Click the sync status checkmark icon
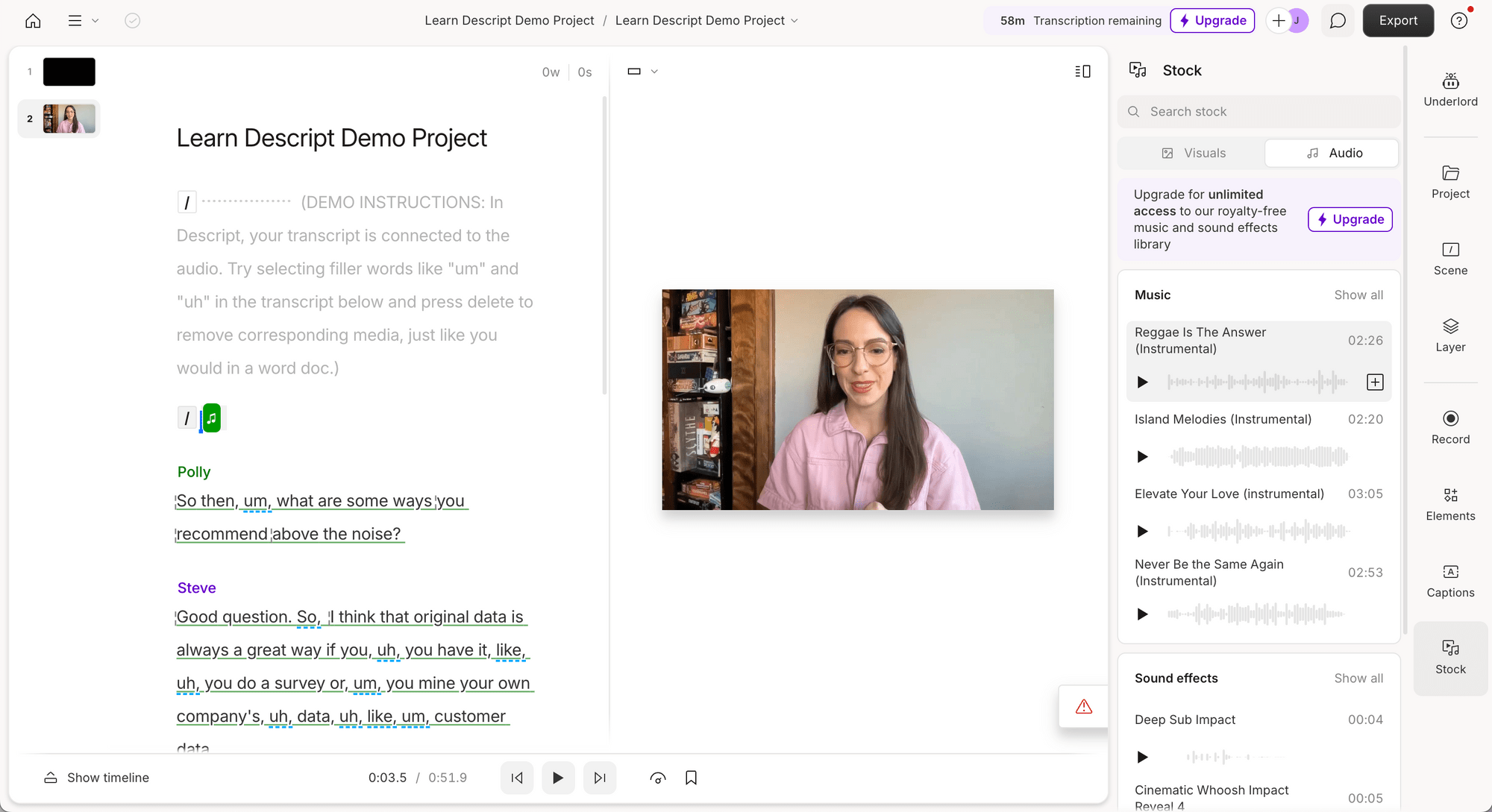The image size is (1492, 812). pos(133,21)
